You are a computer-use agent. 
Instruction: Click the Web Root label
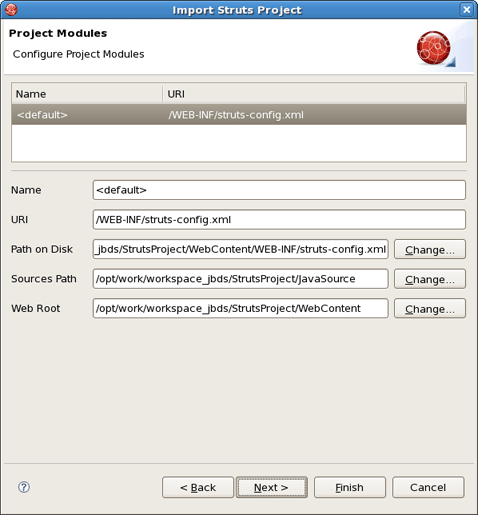[x=36, y=308]
